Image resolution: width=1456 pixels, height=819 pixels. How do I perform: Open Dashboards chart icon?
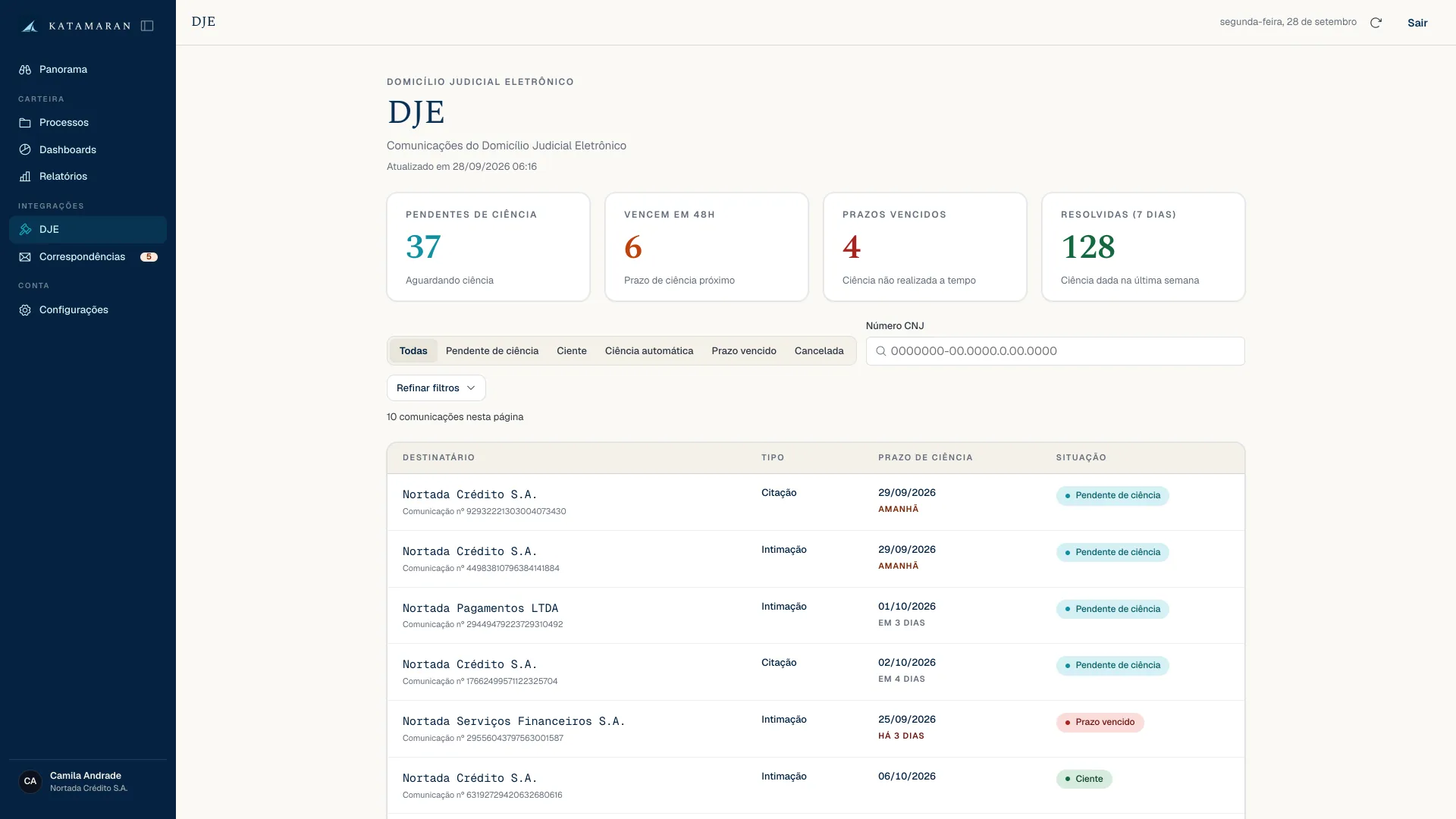point(25,150)
